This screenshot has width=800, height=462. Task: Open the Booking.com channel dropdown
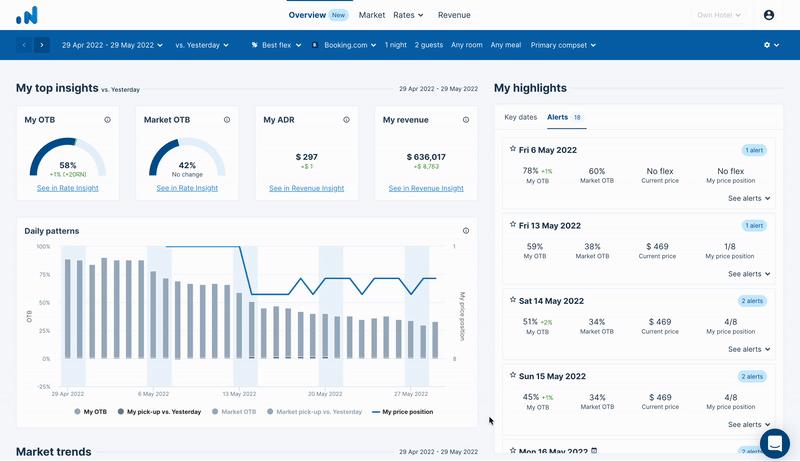344,45
